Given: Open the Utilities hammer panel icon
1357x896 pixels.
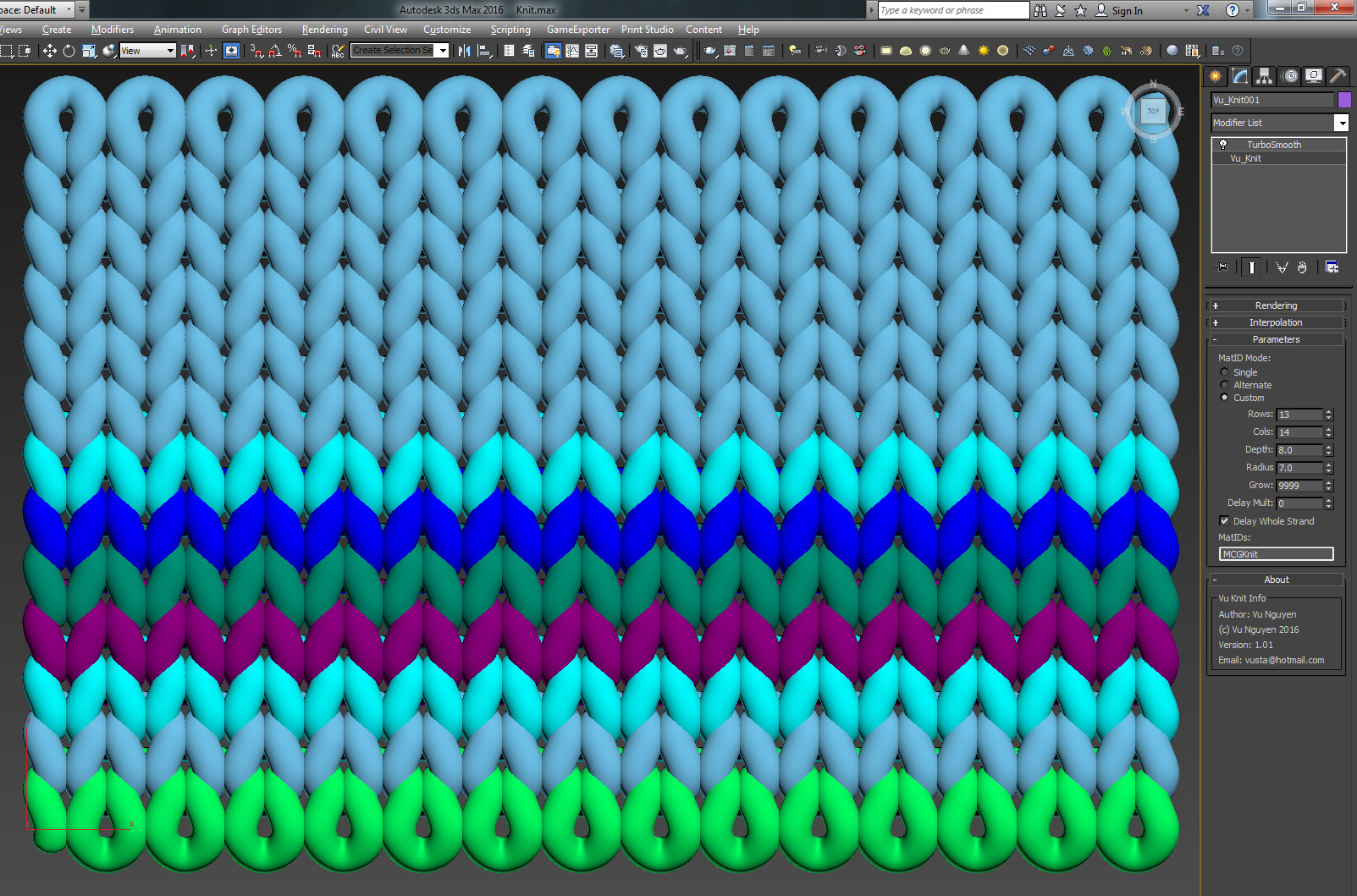Looking at the screenshot, I should 1338,75.
